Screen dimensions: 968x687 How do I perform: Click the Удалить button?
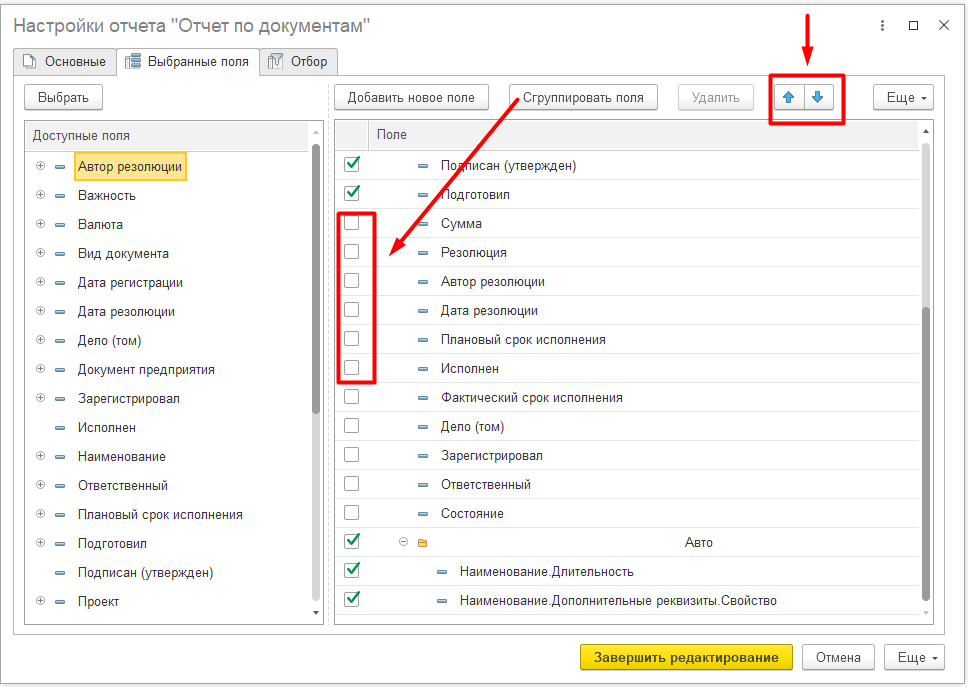pos(716,98)
